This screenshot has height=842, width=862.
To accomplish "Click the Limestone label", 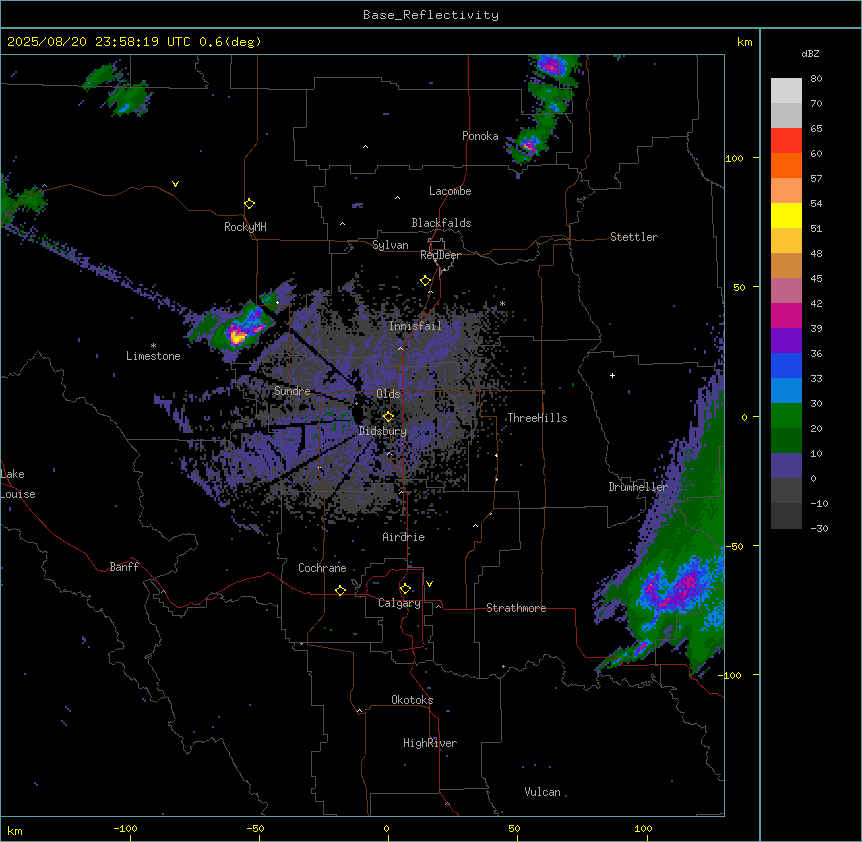I will pos(153,356).
